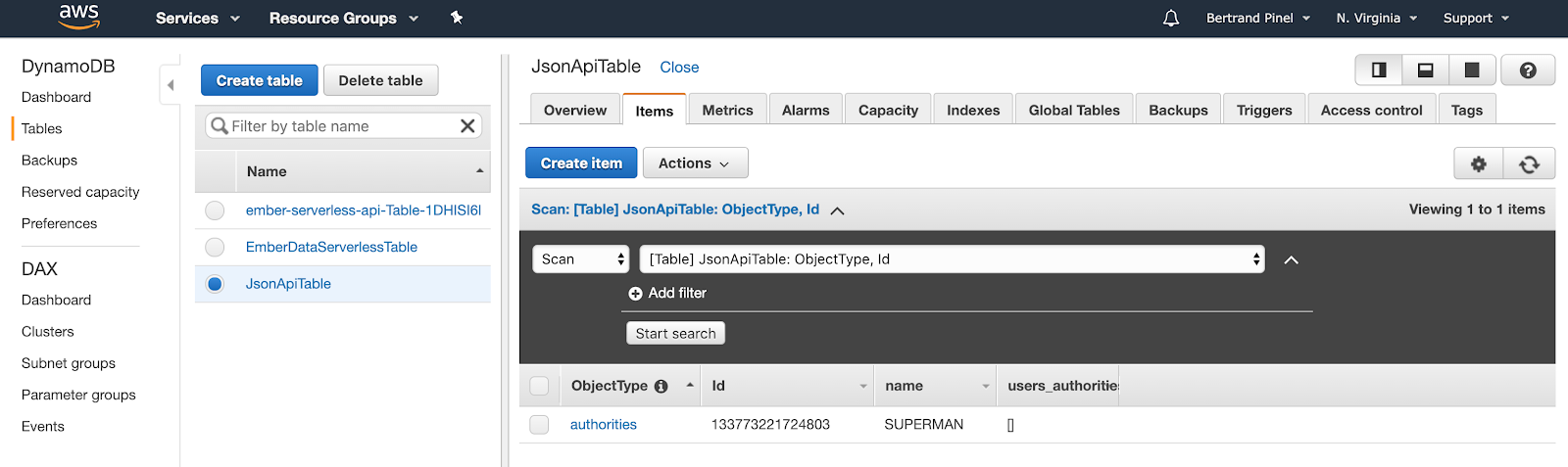The width and height of the screenshot is (1568, 467).
Task: Select the JsonApiTable radio button
Action: (215, 284)
